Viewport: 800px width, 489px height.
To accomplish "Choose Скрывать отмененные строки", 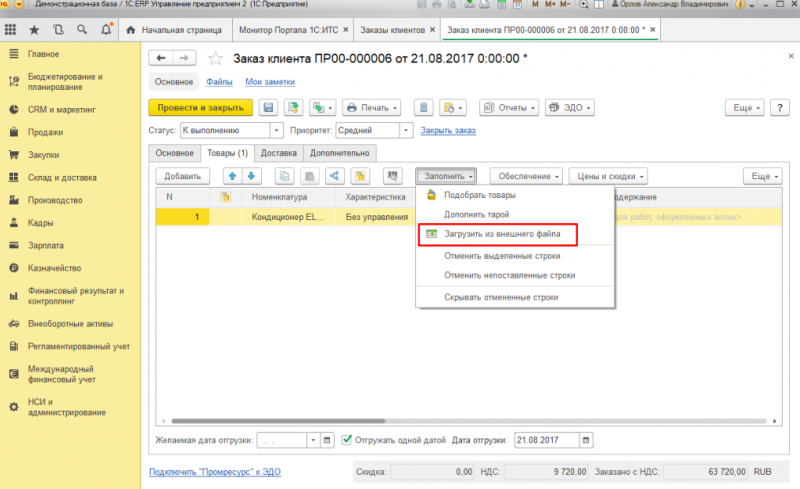I will pos(515,297).
